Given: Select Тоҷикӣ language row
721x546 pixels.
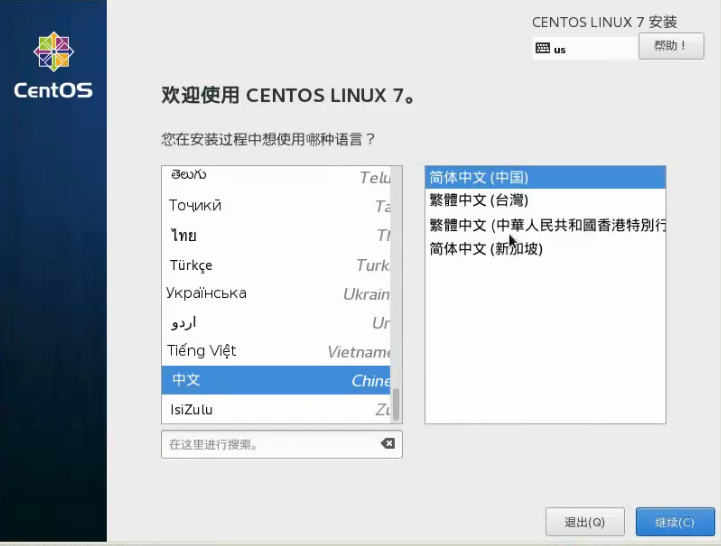Looking at the screenshot, I should [276, 205].
